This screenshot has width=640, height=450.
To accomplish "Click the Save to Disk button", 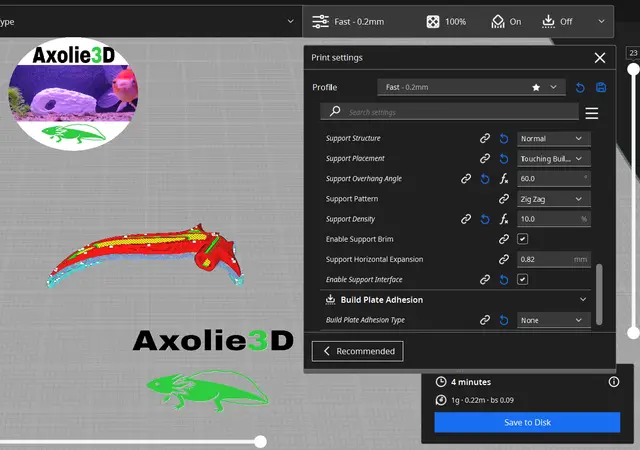I will coord(527,422).
